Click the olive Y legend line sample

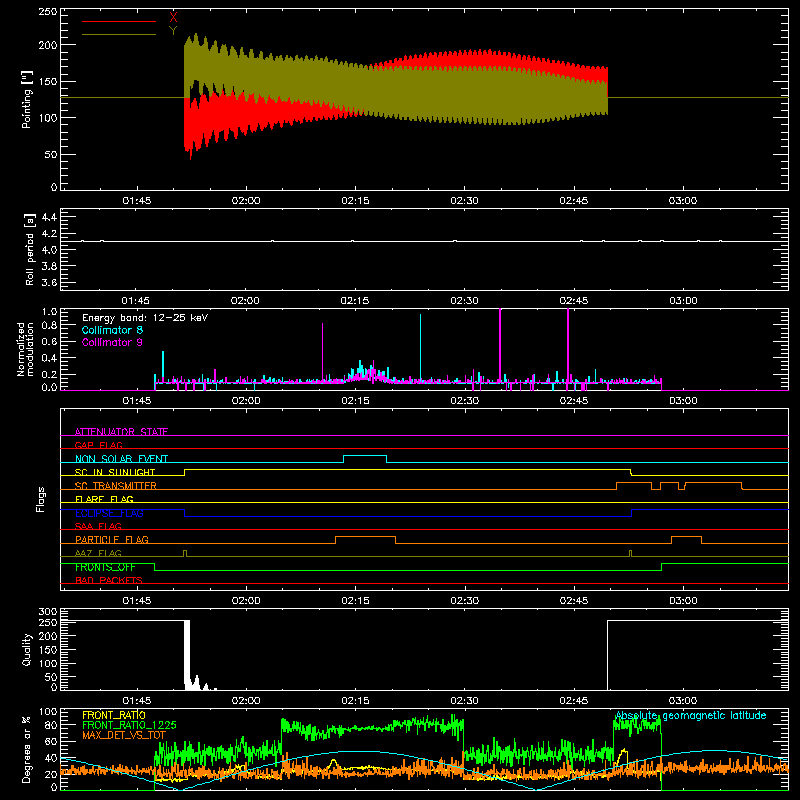click(119, 34)
